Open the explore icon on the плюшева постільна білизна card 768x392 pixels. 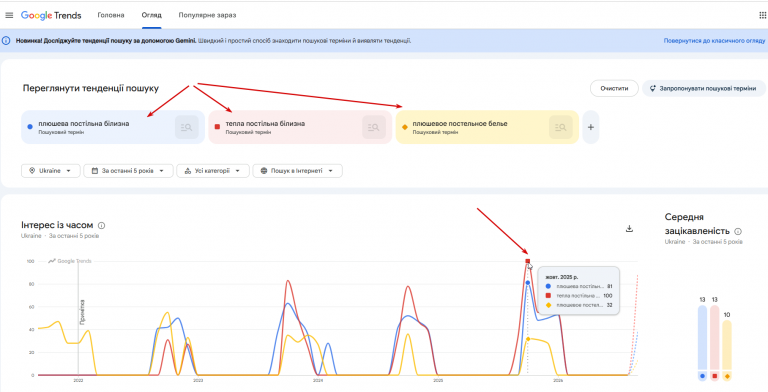pyautogui.click(x=187, y=127)
